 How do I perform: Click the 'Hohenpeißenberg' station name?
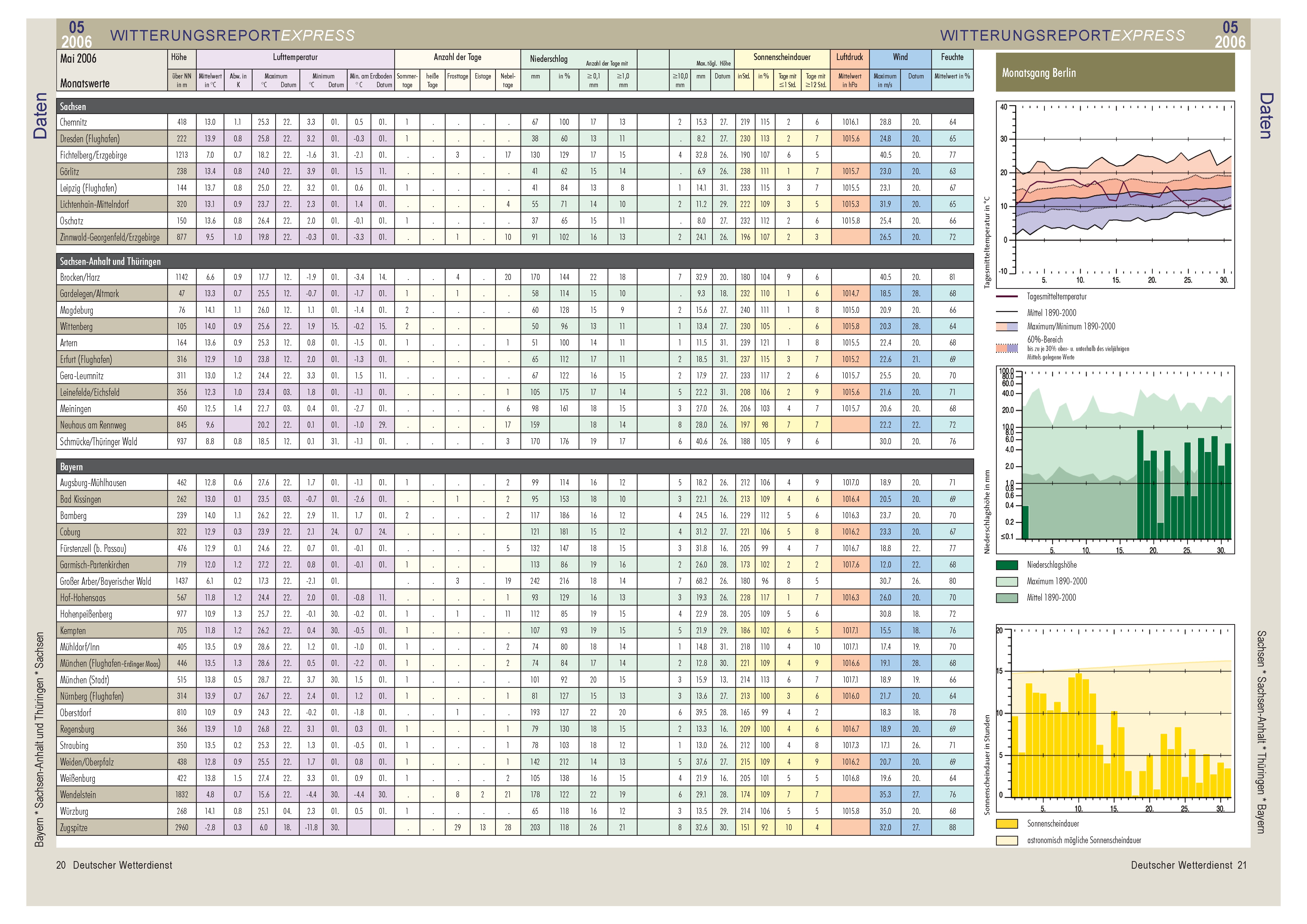(x=86, y=614)
